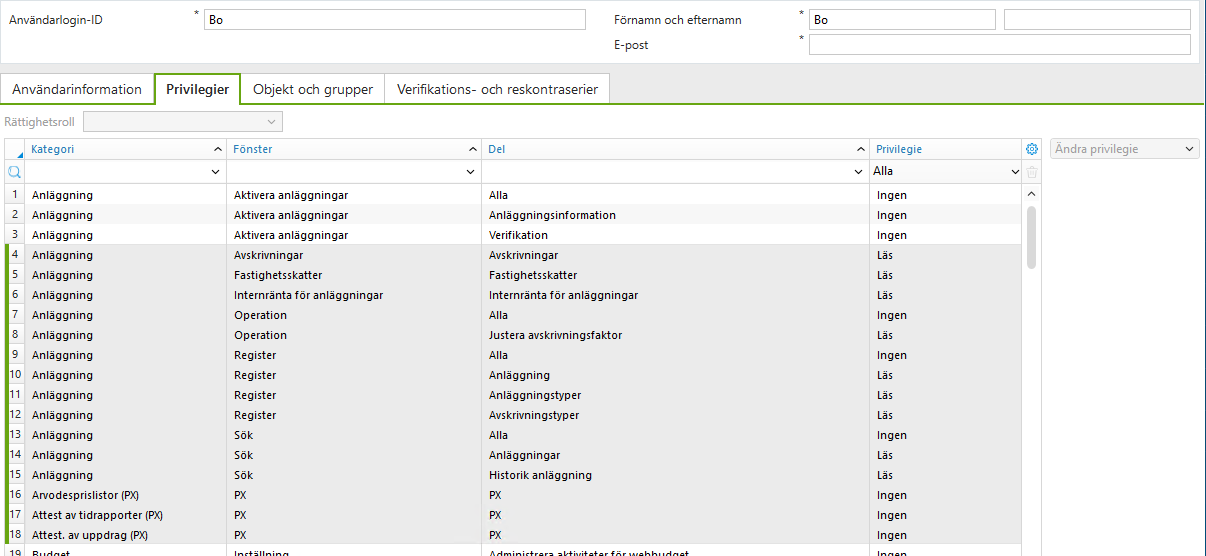
Task: Expand the Fönster filter dropdown
Action: [471, 172]
